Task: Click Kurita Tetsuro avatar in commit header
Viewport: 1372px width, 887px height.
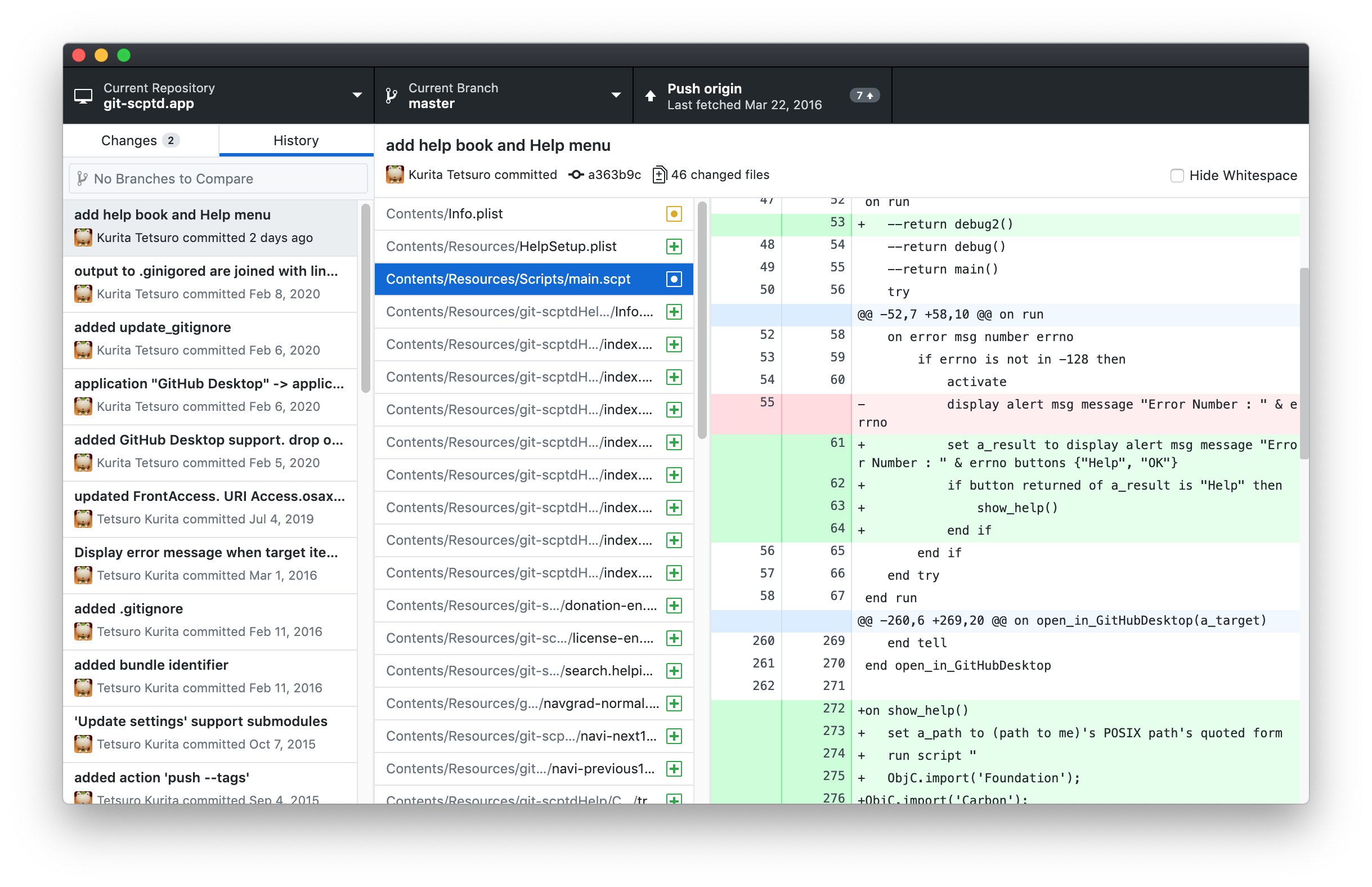Action: tap(395, 174)
